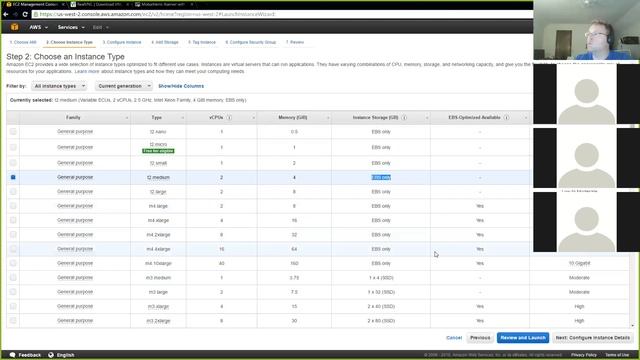
Task: Sort by the Memory column arrow
Action: (328, 118)
